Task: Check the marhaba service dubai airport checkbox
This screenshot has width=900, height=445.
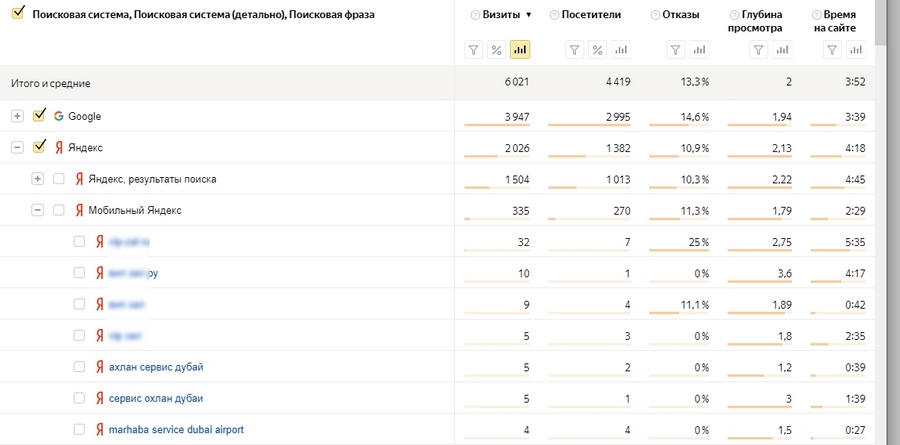Action: [79, 429]
